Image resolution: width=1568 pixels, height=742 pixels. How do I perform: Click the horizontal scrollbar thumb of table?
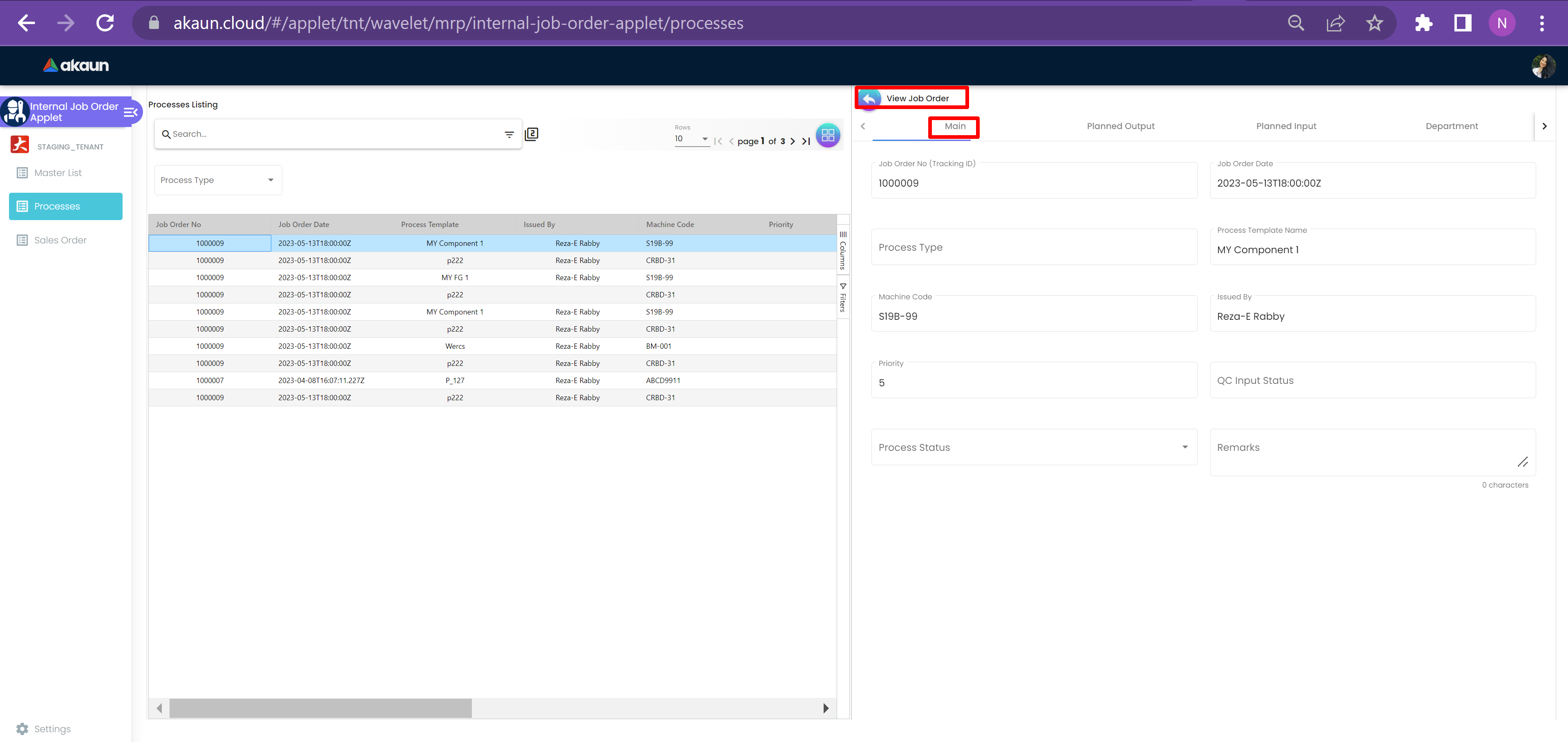click(320, 708)
